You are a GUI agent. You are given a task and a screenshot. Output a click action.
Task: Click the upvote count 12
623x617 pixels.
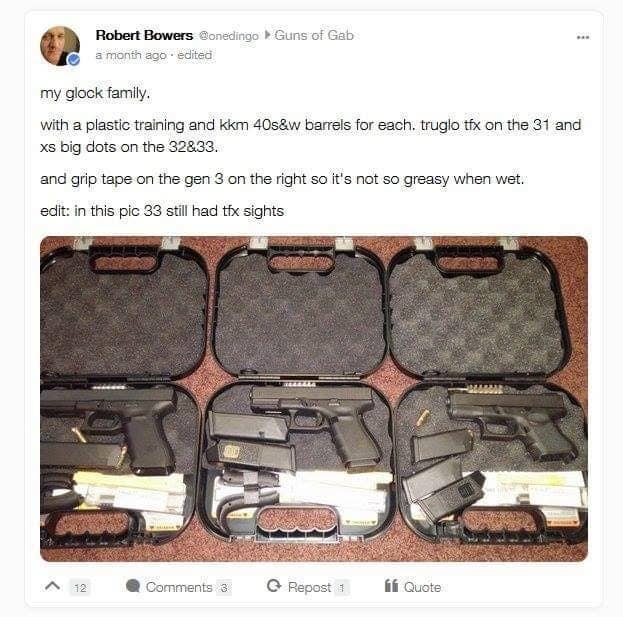point(80,588)
